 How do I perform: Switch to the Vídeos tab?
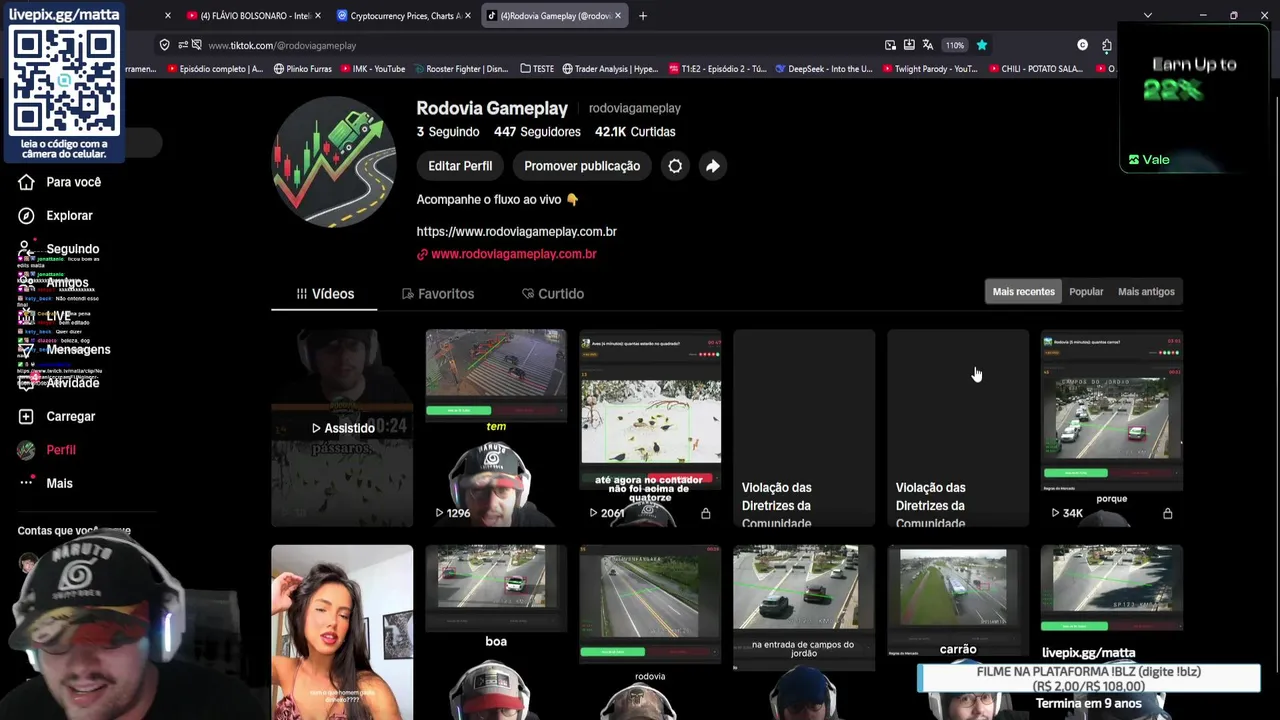pos(324,294)
